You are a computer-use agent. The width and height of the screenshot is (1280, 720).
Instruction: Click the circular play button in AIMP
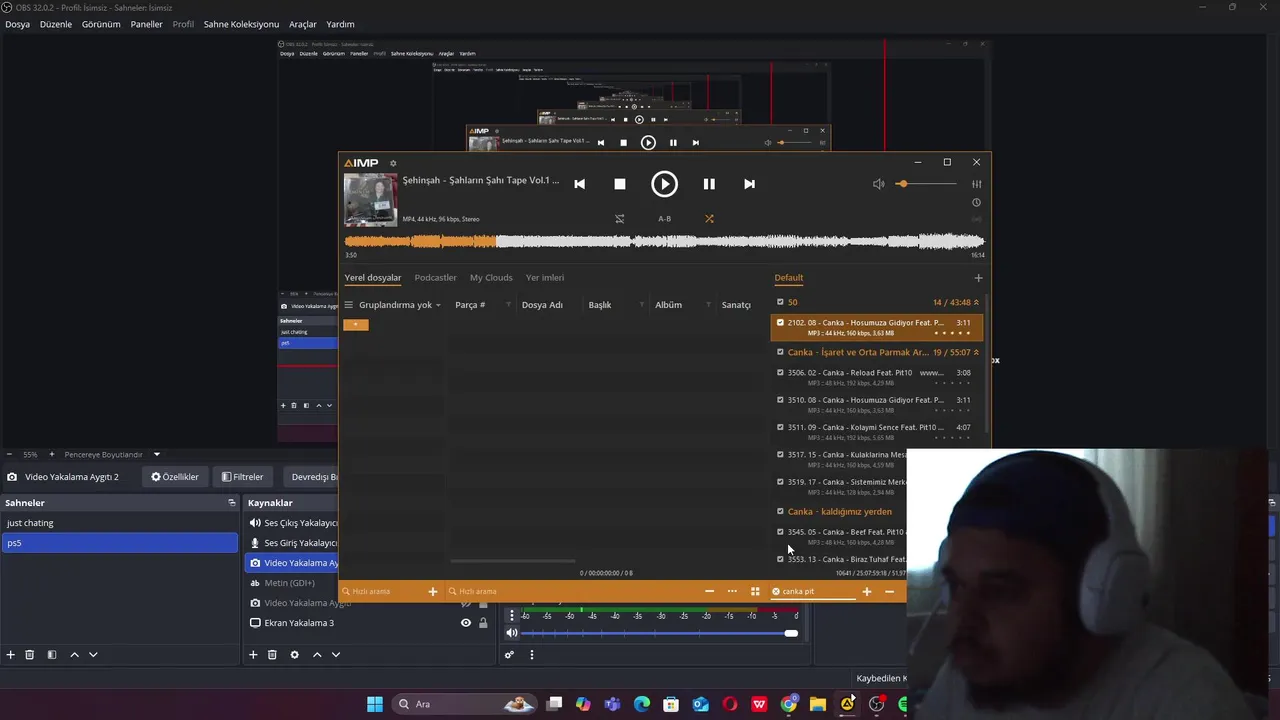[x=664, y=184]
